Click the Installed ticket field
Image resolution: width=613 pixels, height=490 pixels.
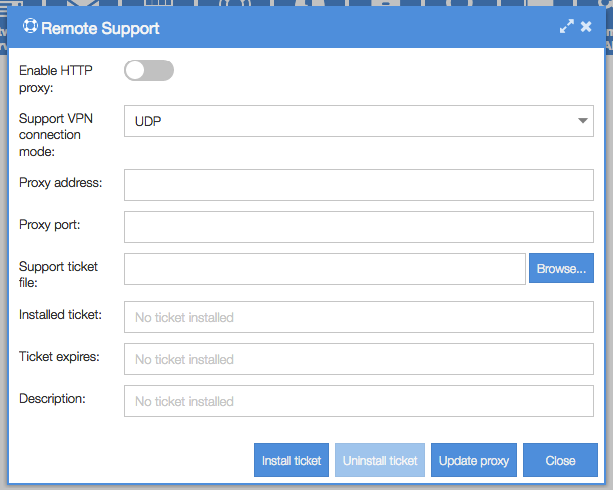tap(358, 317)
